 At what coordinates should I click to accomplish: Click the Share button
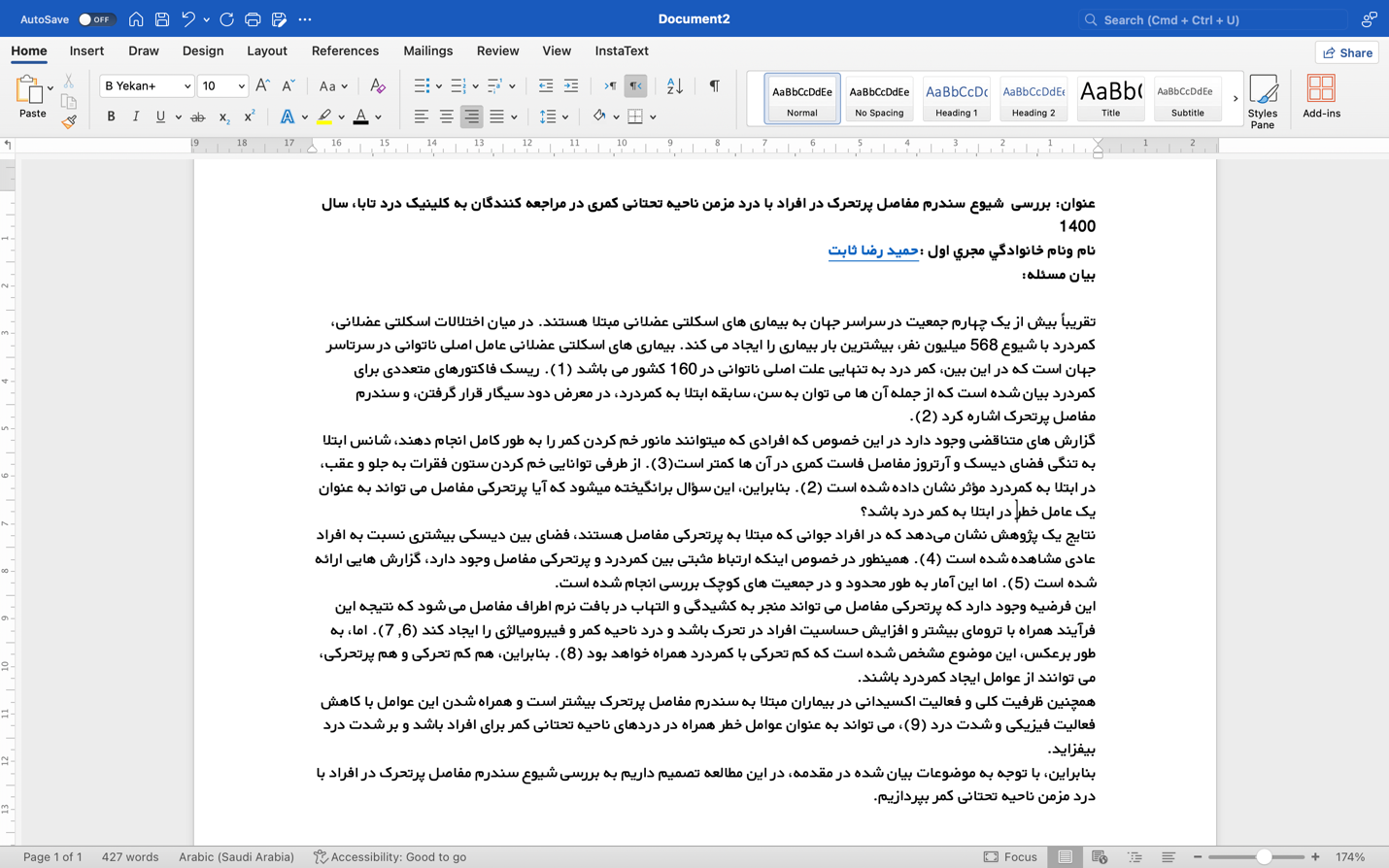click(x=1347, y=52)
